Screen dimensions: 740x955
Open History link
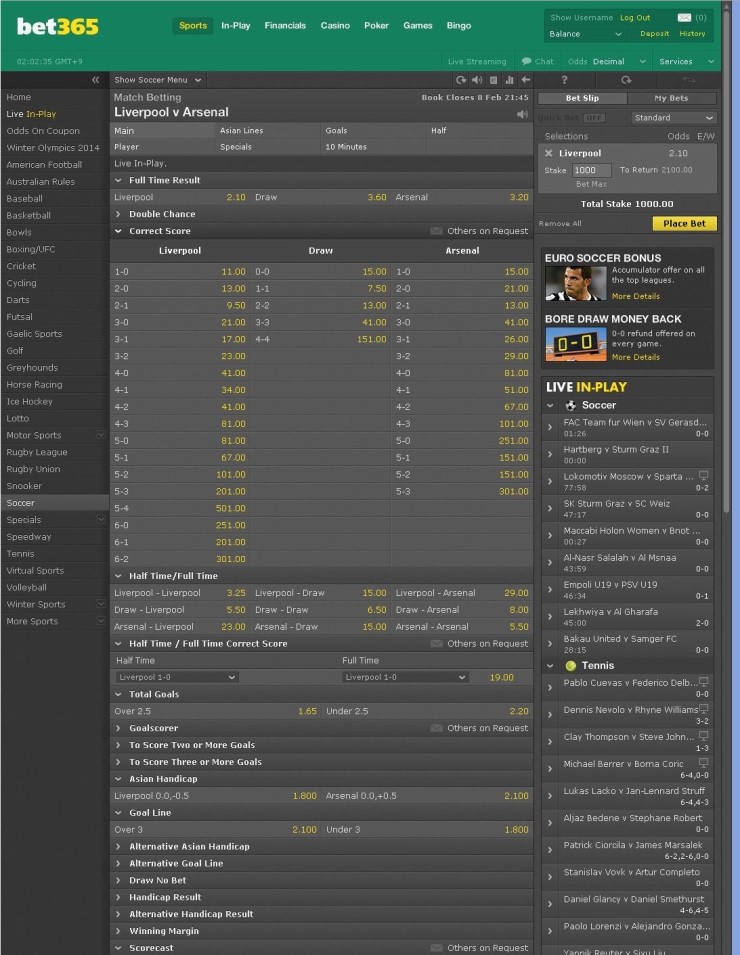coord(692,34)
